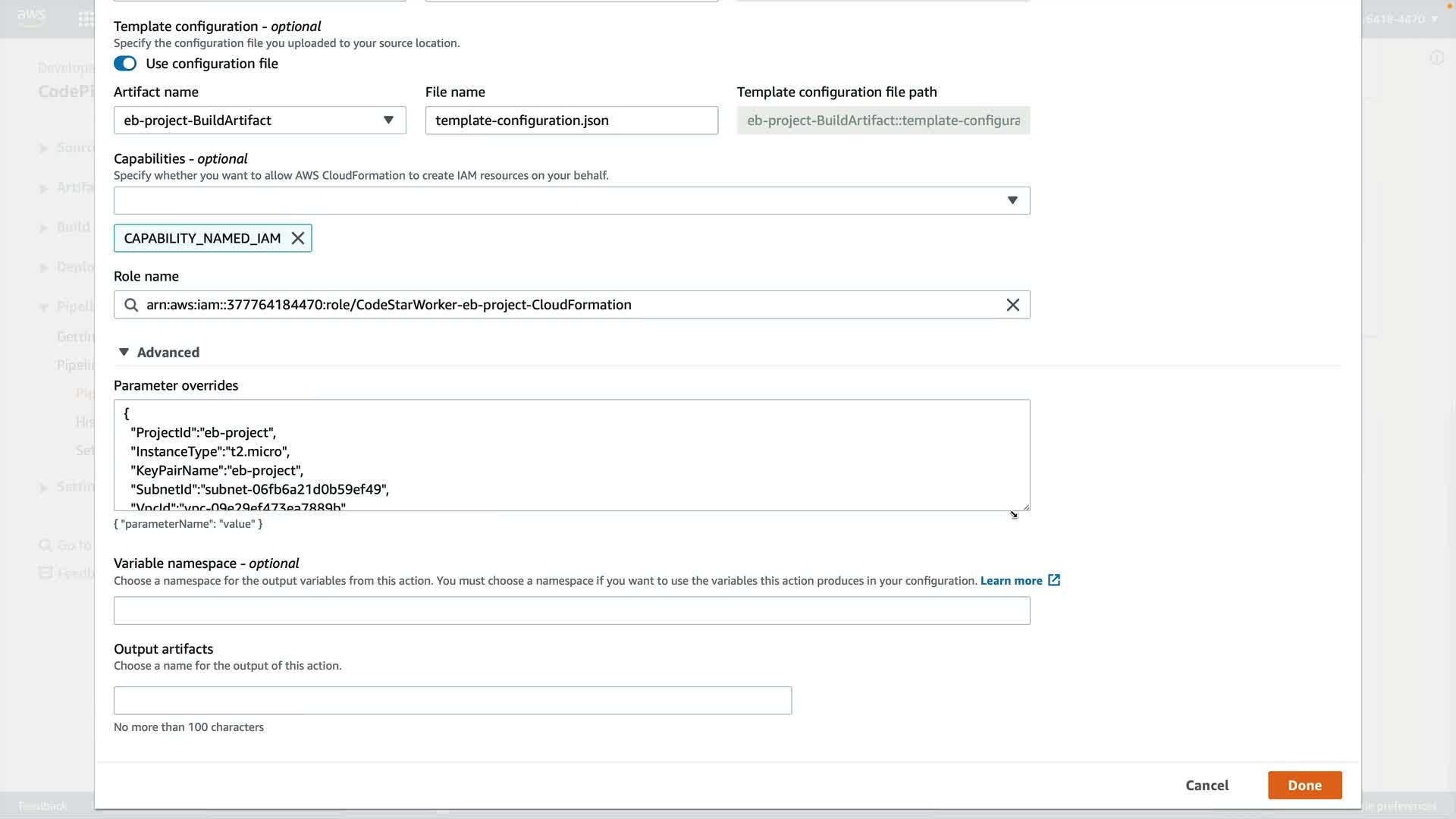Clear the Role name field
This screenshot has height=819, width=1456.
tap(1012, 305)
